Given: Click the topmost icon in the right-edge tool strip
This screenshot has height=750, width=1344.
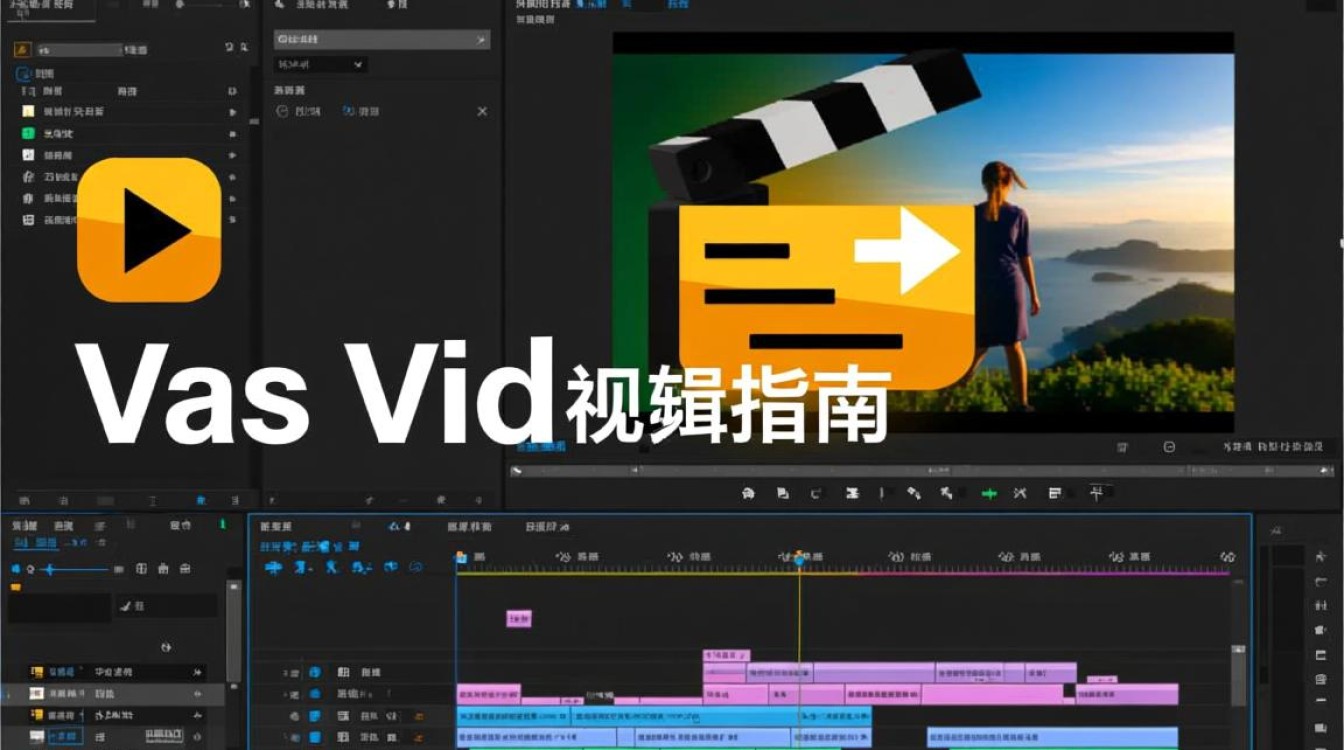Looking at the screenshot, I should coord(1322,556).
